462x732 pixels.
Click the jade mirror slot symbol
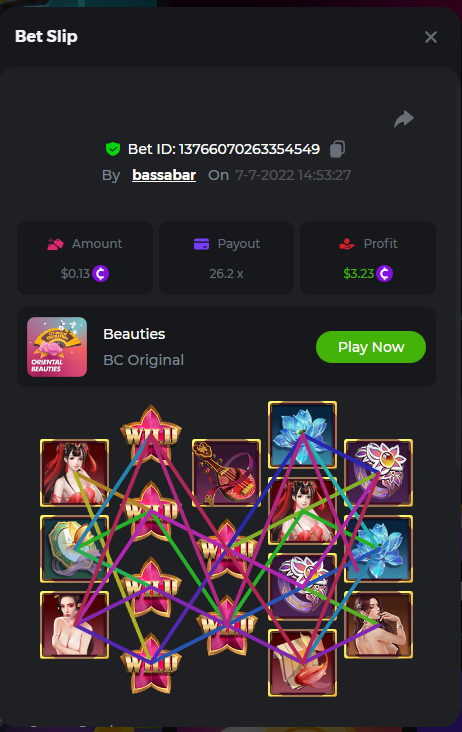[x=75, y=549]
